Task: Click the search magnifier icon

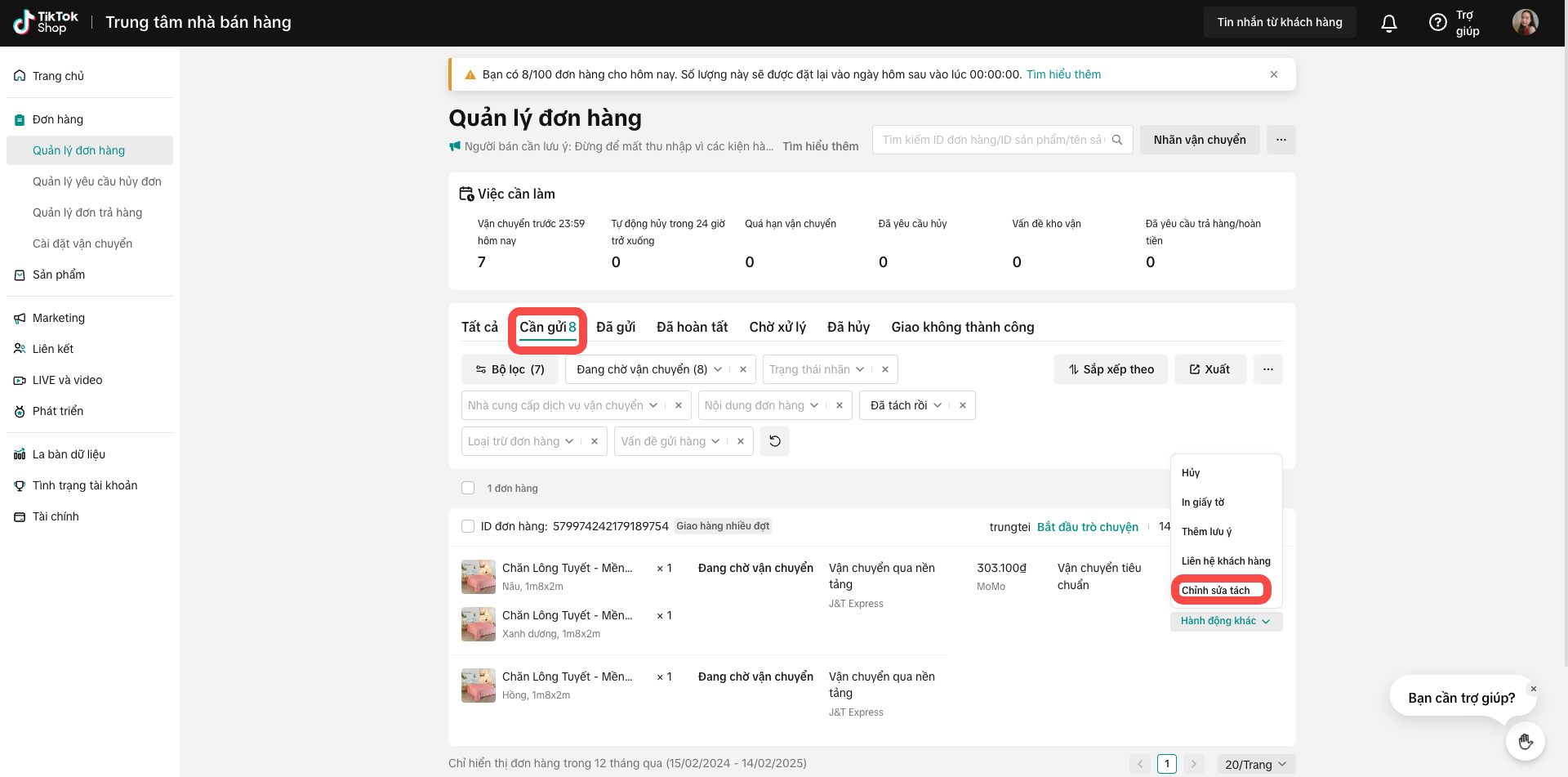Action: 1117,140
